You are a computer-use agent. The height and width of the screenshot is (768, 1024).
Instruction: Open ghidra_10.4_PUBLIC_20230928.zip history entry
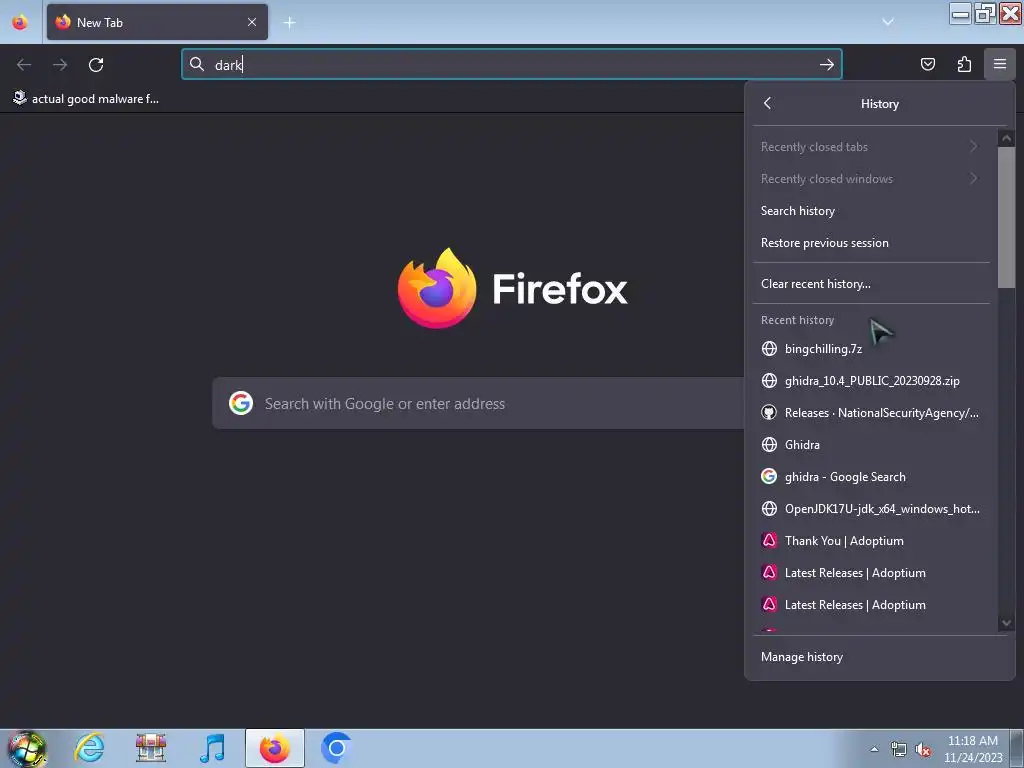click(x=871, y=381)
